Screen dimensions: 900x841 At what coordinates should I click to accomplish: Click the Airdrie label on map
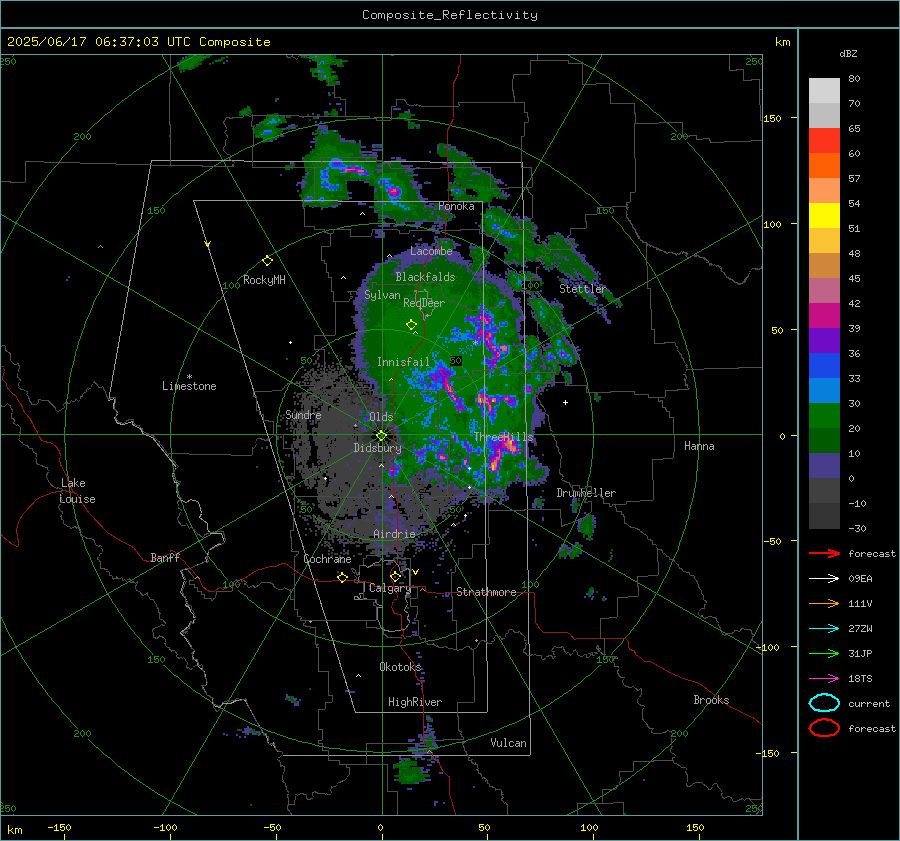(x=394, y=534)
